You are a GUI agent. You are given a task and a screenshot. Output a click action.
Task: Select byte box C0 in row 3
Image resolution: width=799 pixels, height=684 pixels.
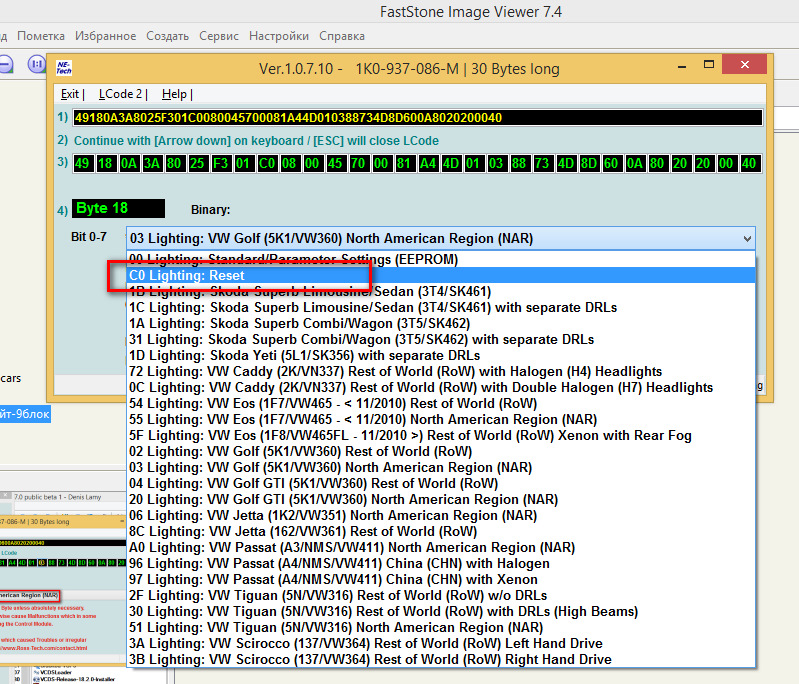pyautogui.click(x=267, y=164)
